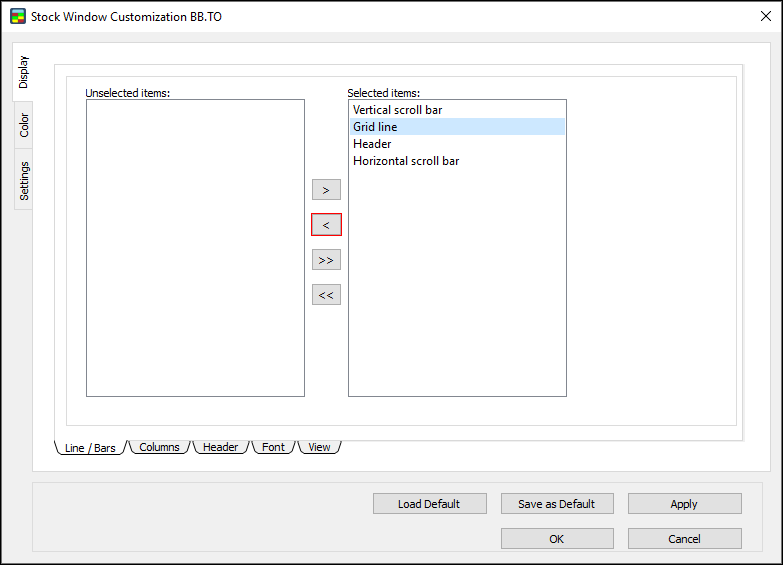Click the move right '>' arrow button
The width and height of the screenshot is (783, 565).
326,190
